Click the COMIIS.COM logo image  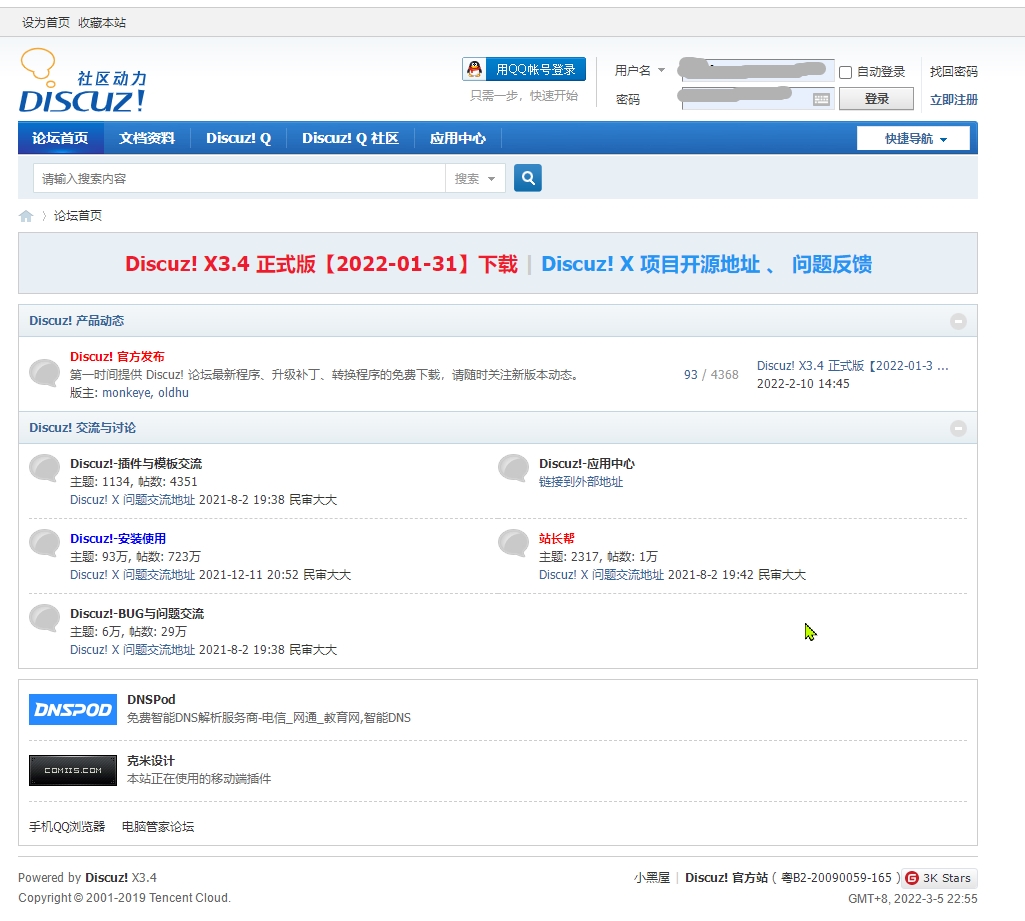pyautogui.click(x=73, y=770)
